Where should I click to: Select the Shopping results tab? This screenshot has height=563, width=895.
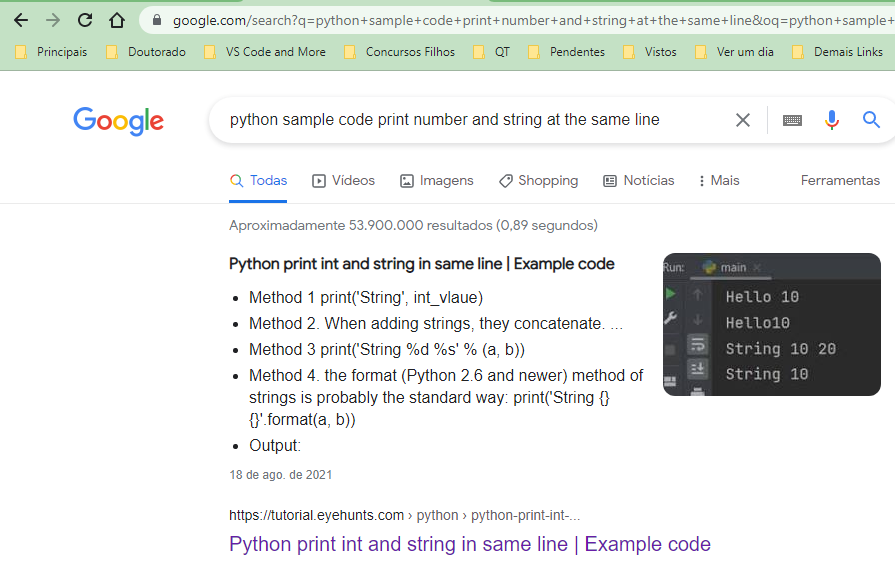[538, 181]
